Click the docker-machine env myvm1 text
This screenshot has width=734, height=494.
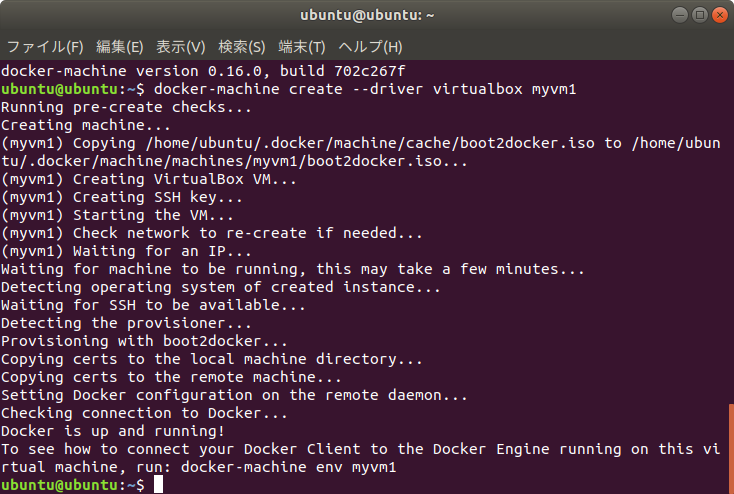point(288,467)
